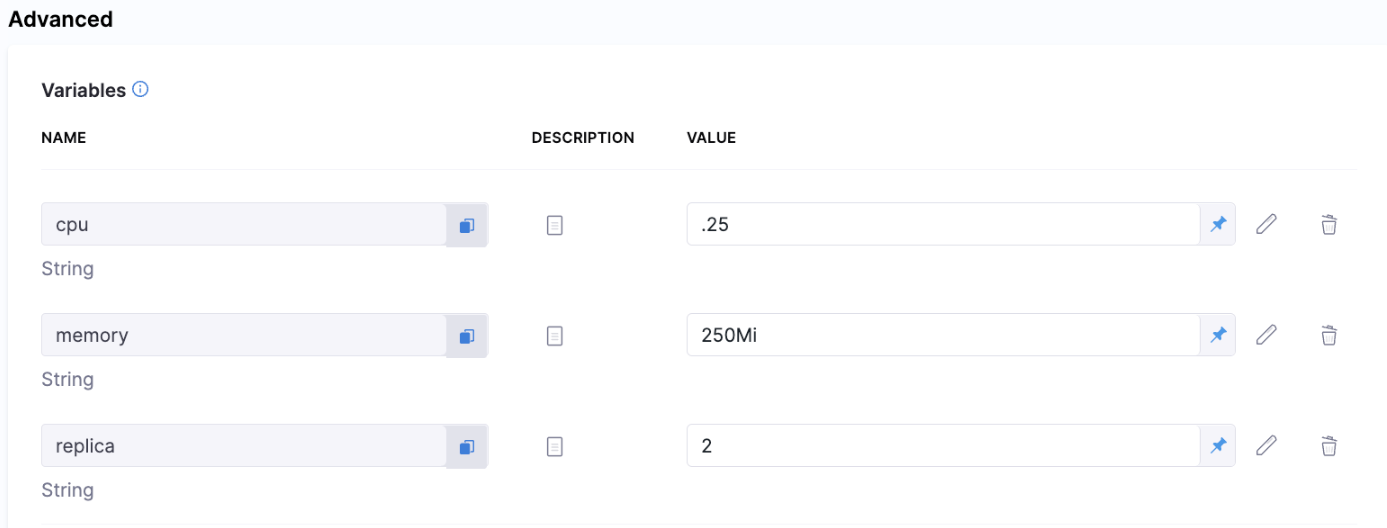
Task: Delete the memory variable
Action: [1328, 336]
